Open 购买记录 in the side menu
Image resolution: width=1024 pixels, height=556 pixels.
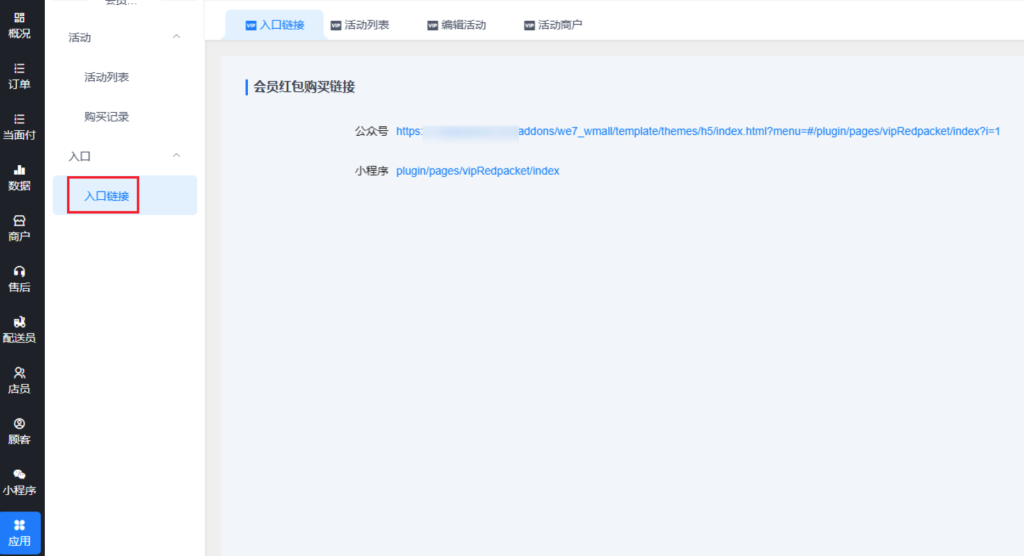(x=106, y=117)
